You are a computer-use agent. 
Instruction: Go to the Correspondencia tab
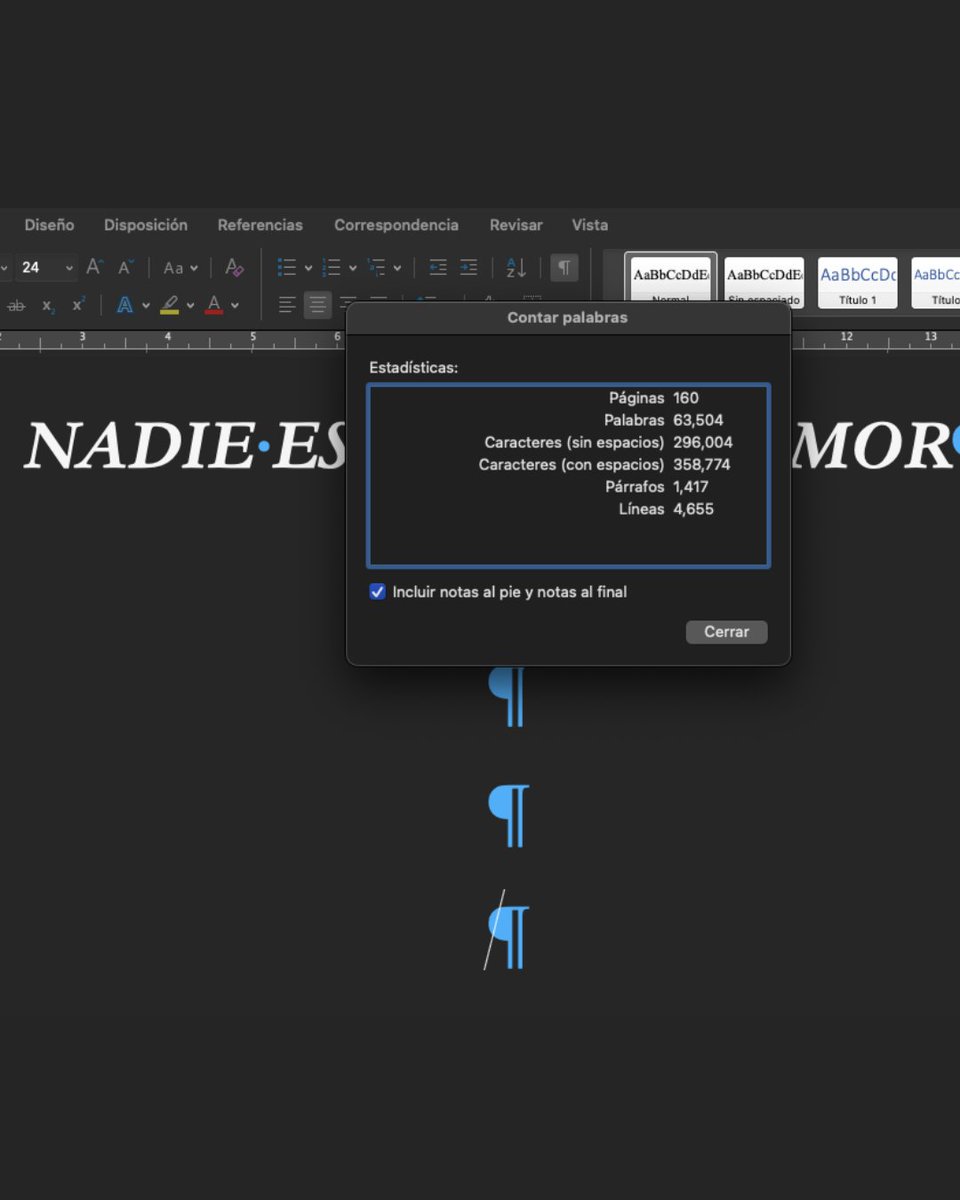(x=396, y=225)
